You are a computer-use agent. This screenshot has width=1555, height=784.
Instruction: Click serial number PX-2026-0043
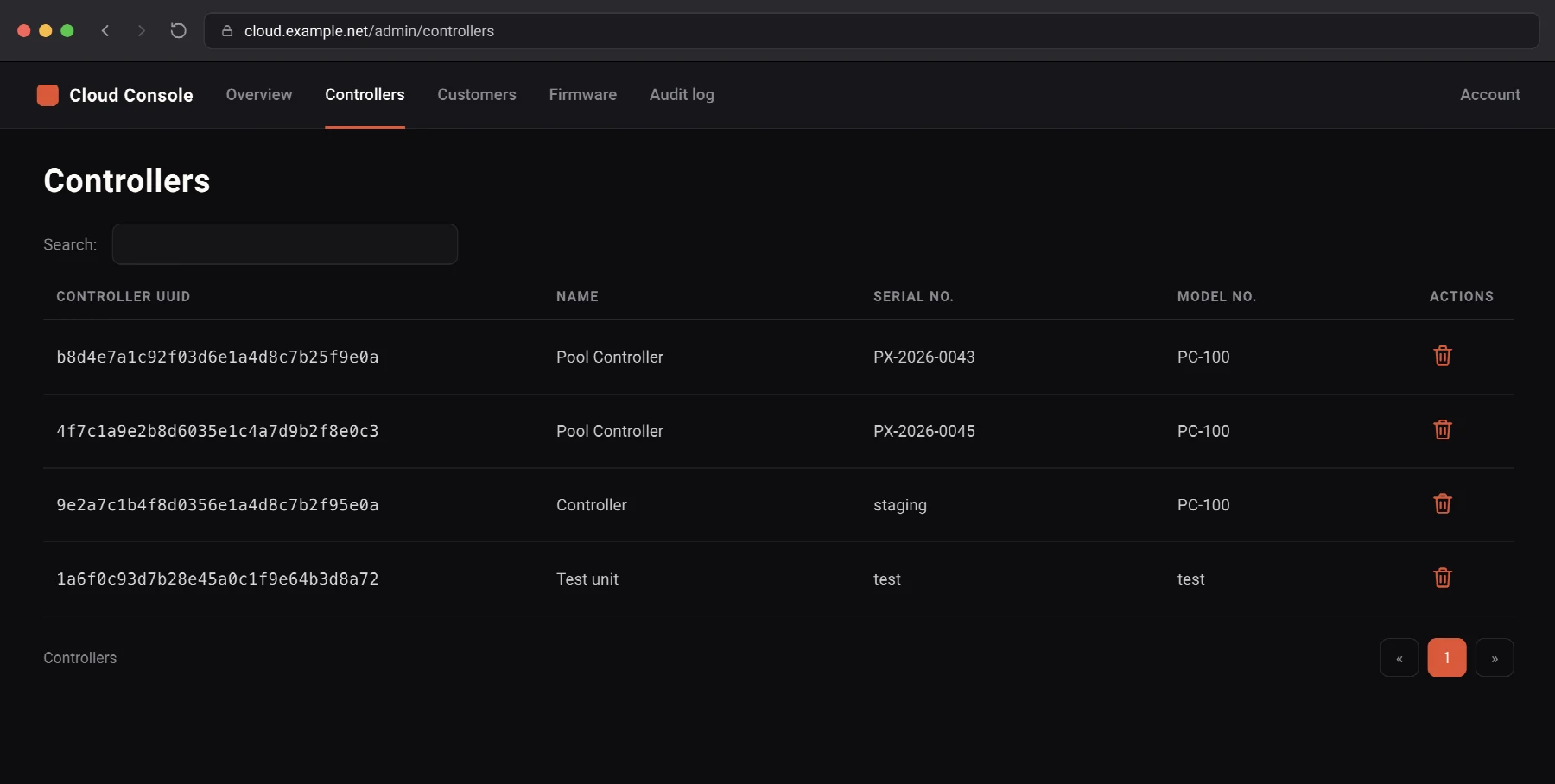(x=924, y=357)
